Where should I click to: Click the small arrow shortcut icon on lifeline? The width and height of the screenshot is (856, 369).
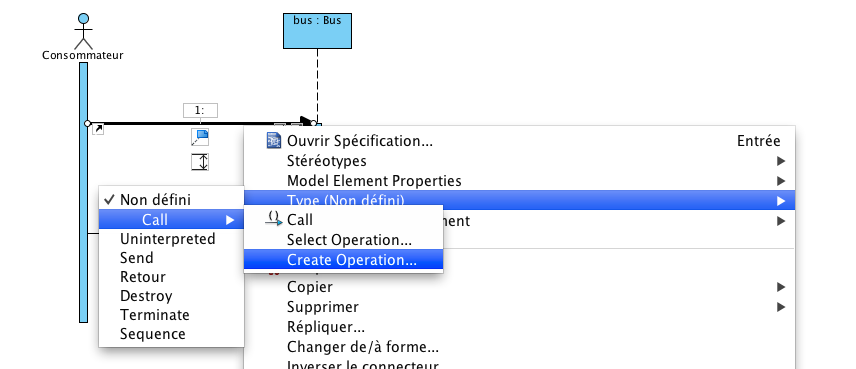[98, 129]
